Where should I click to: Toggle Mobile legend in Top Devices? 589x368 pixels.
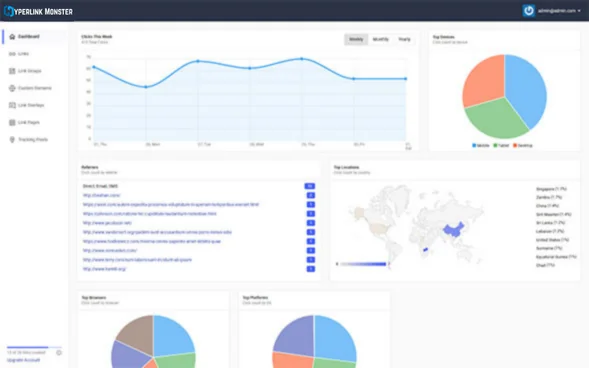click(x=481, y=145)
